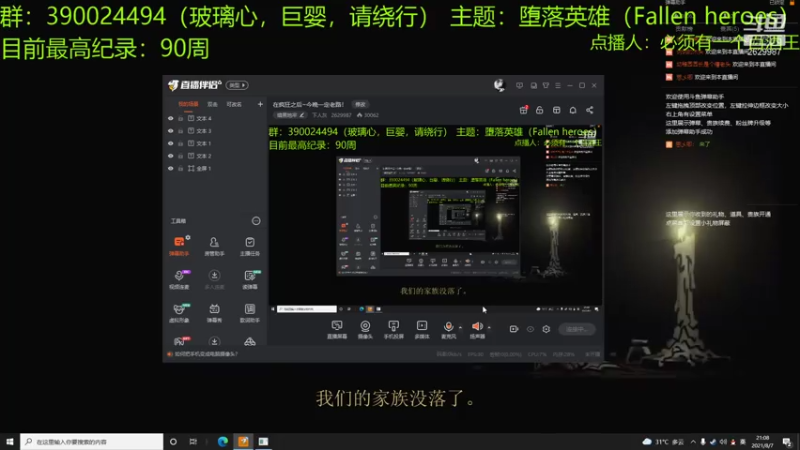Click the 修改 edit title button
The width and height of the screenshot is (800, 450).
click(360, 105)
